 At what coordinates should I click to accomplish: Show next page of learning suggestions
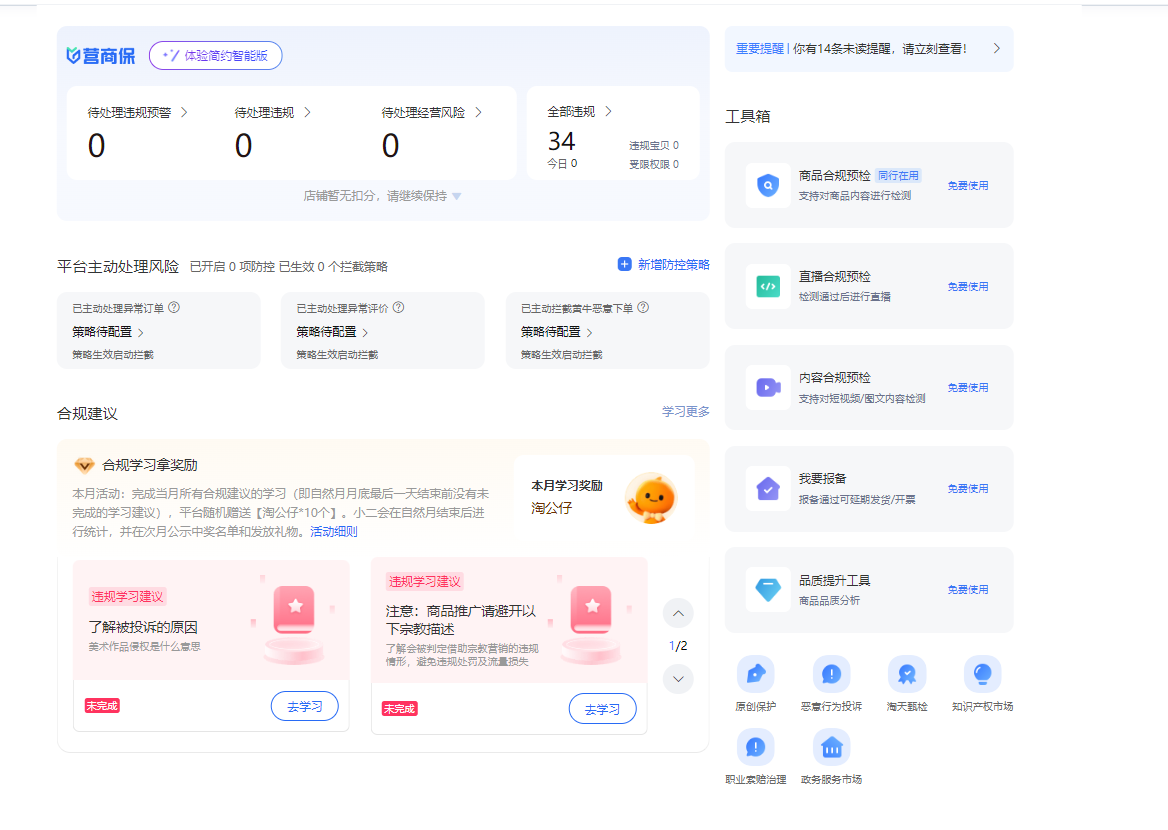(x=678, y=679)
